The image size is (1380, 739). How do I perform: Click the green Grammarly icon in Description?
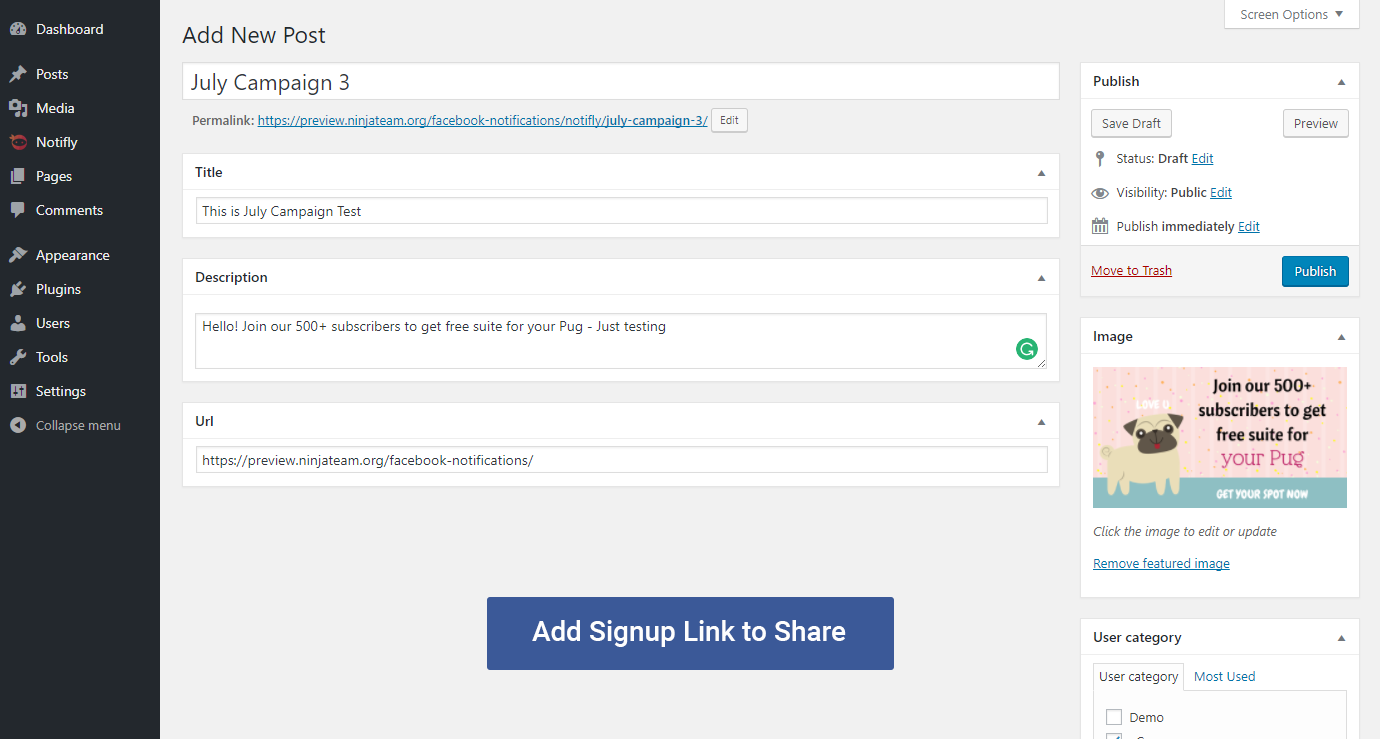coord(1026,349)
